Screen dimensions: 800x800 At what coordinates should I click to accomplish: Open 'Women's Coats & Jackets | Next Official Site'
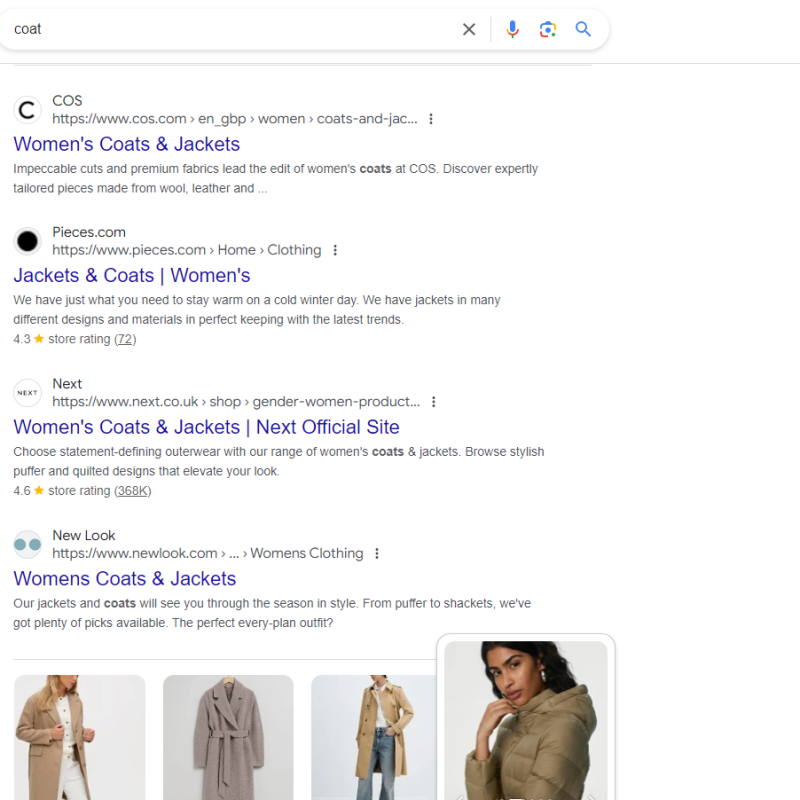coord(206,428)
